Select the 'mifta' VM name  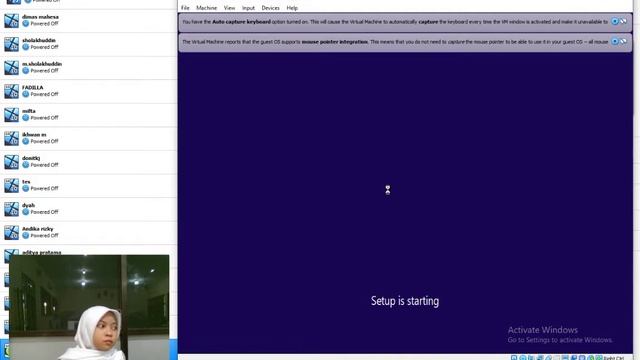tap(29, 111)
